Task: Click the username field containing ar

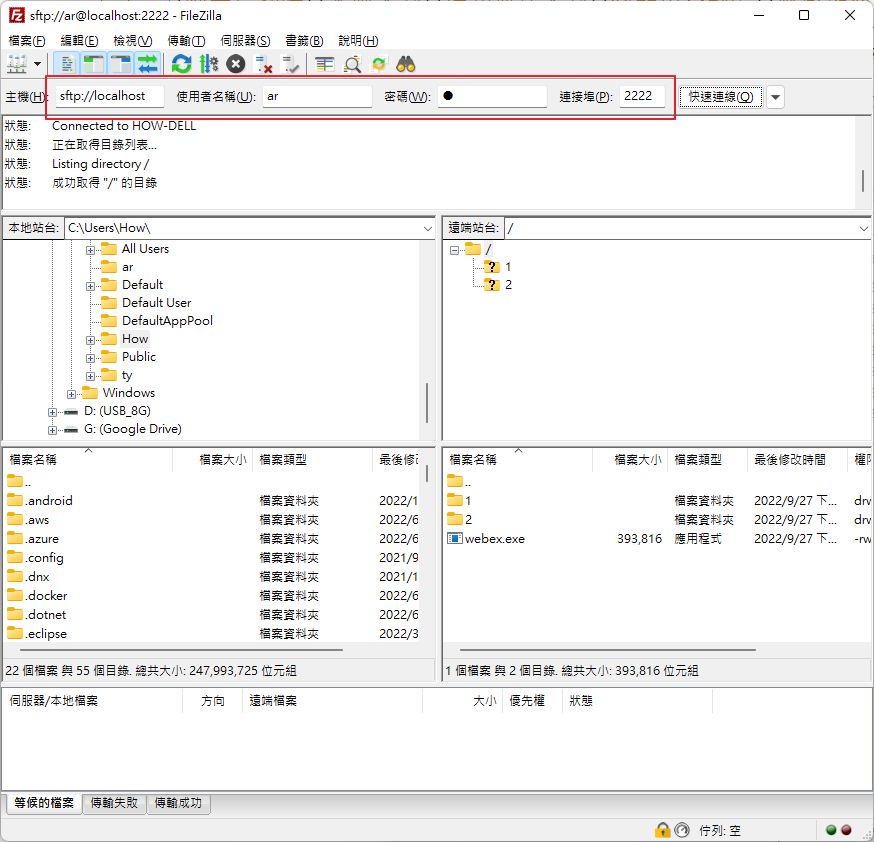Action: click(x=317, y=96)
